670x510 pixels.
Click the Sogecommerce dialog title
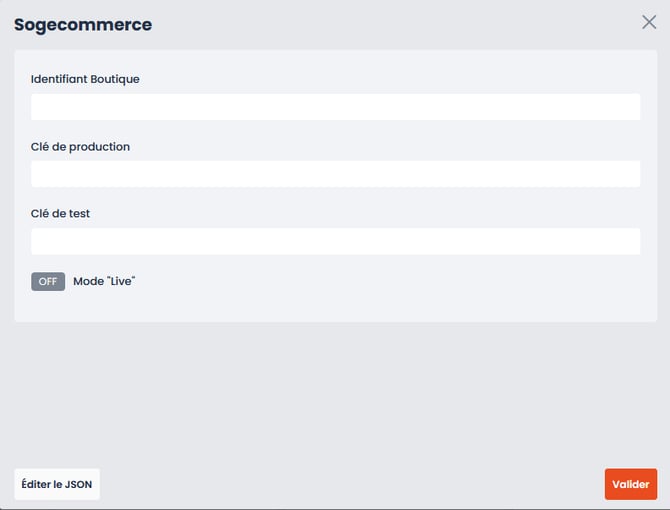coord(83,25)
